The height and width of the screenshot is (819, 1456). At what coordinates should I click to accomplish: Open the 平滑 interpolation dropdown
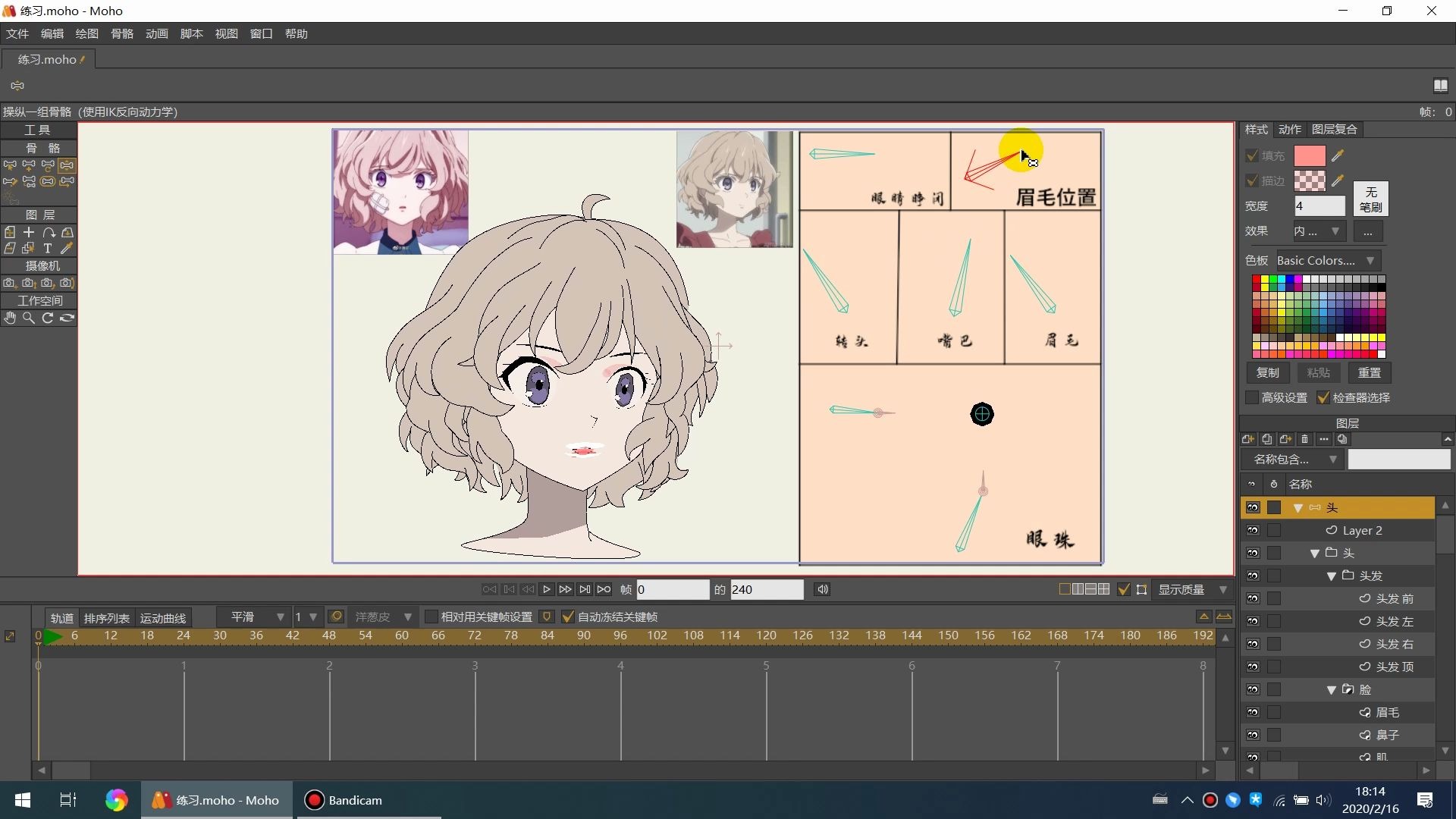pyautogui.click(x=253, y=617)
